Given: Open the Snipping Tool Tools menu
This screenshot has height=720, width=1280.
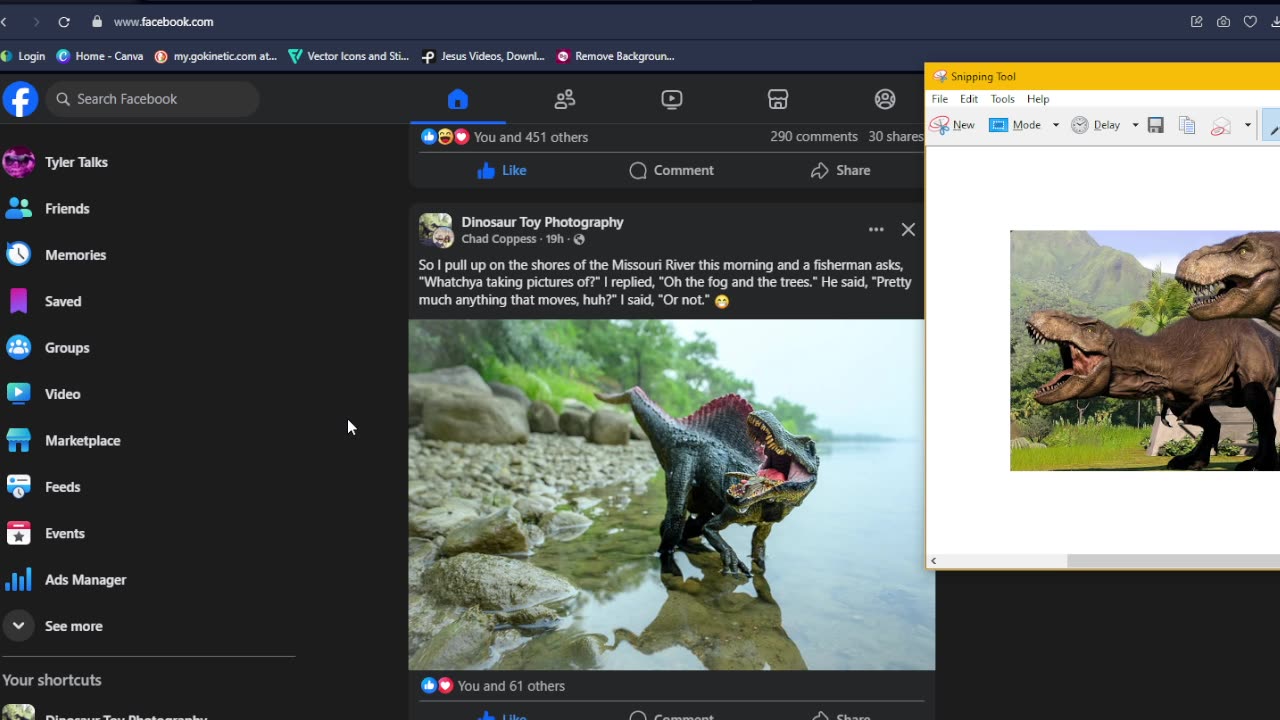Looking at the screenshot, I should pyautogui.click(x=1002, y=99).
